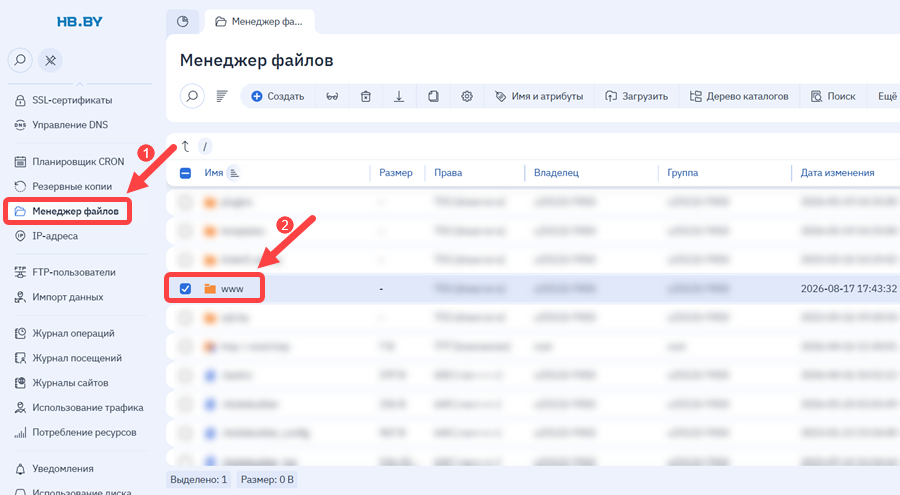The height and width of the screenshot is (495, 900).
Task: Click the Использование трафика icon
Action: [20, 408]
